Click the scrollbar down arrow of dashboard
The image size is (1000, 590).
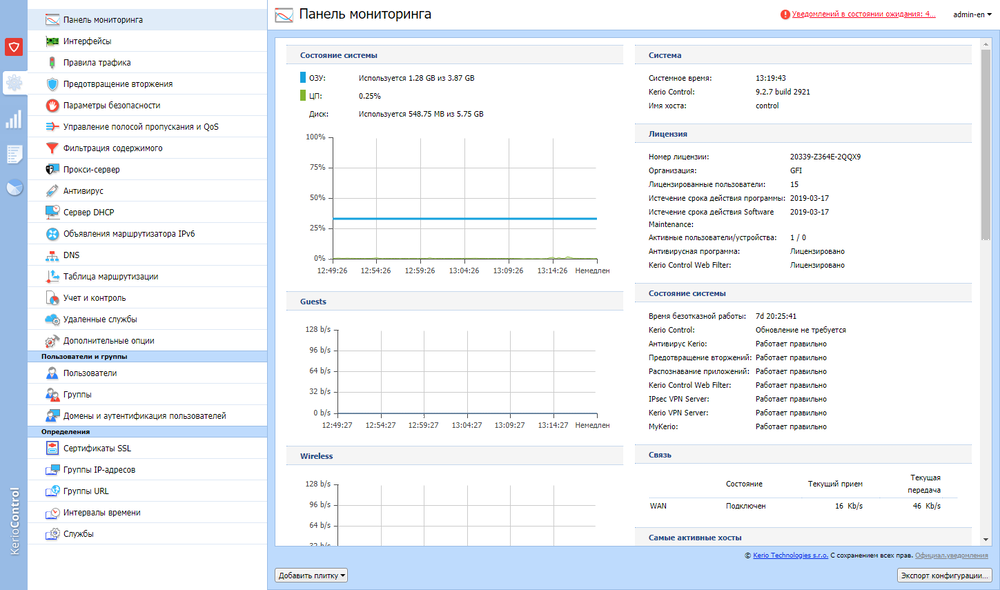[985, 540]
